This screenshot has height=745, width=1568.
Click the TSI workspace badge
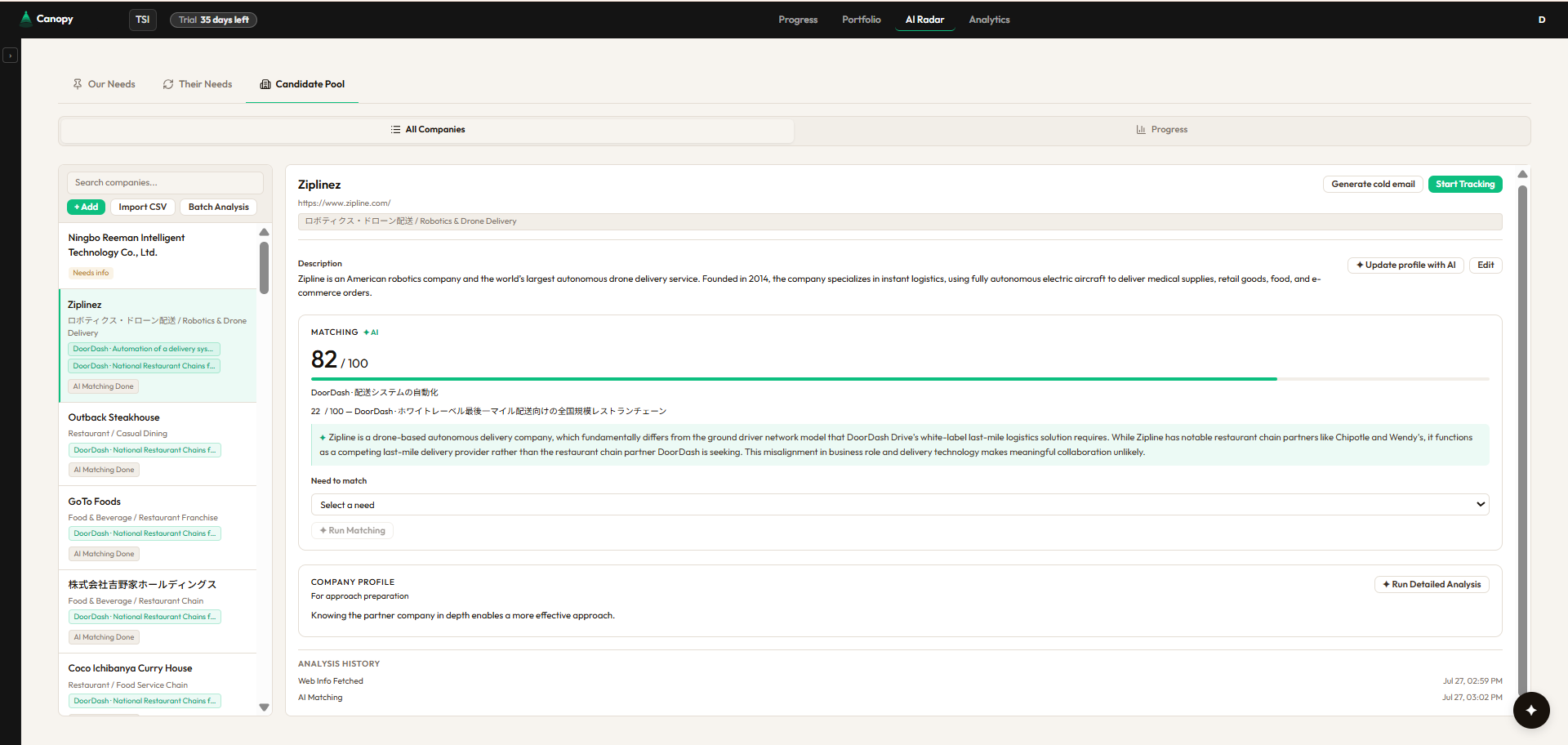(x=143, y=20)
